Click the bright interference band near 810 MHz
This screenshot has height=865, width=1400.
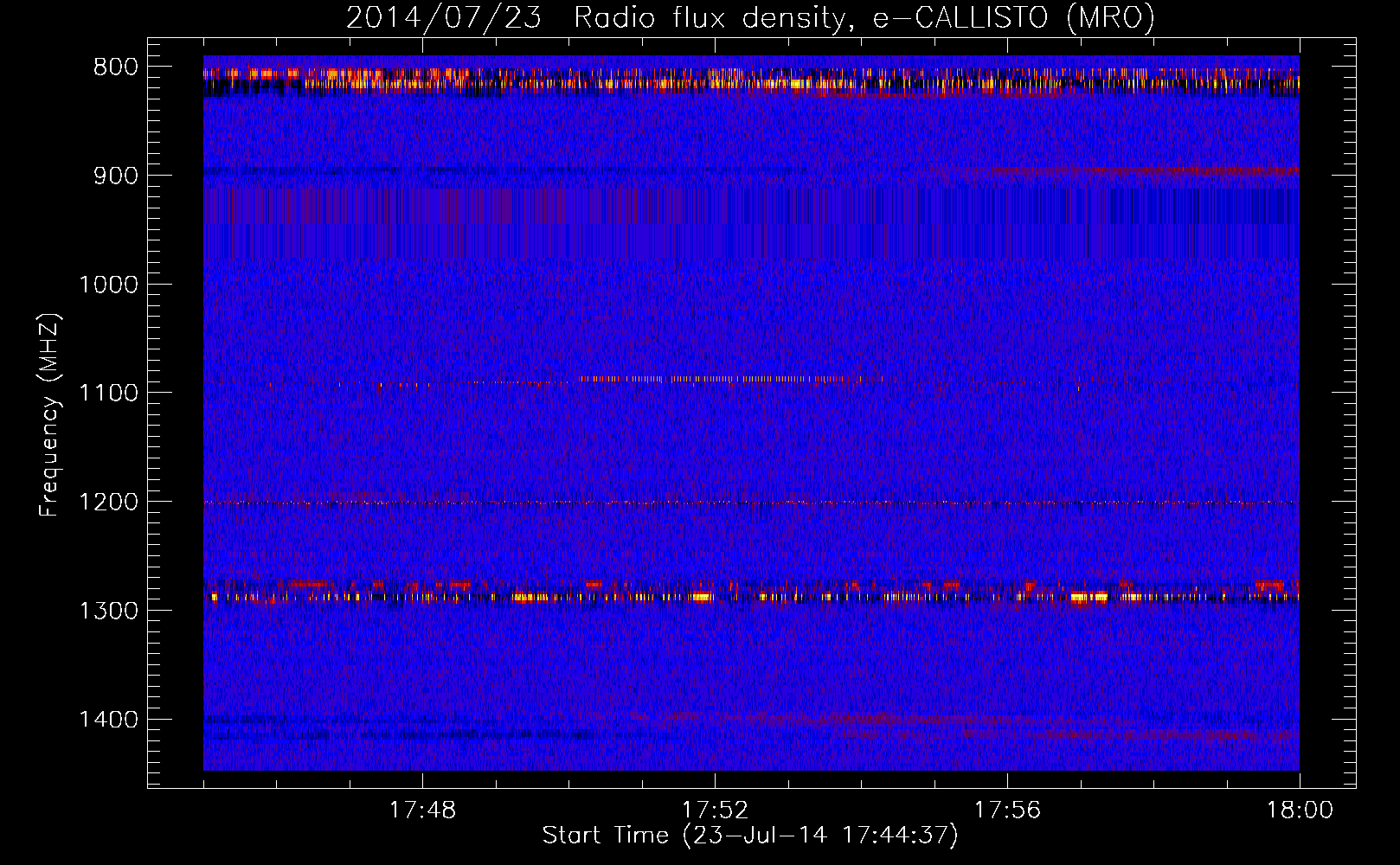click(751, 80)
